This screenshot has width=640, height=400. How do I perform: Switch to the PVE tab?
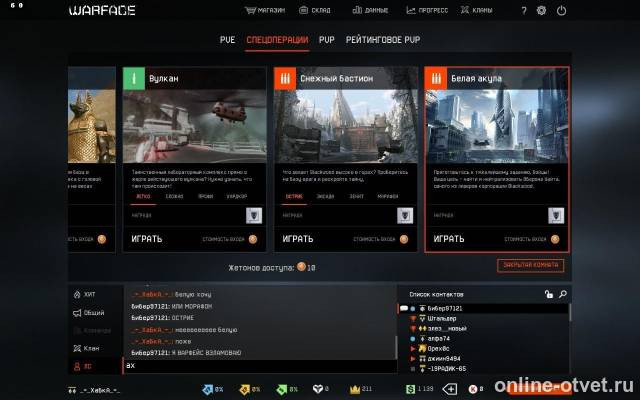227,40
